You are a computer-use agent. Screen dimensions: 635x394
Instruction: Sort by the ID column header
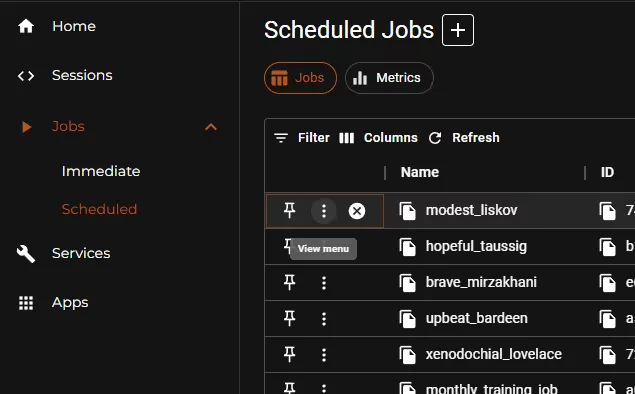coord(607,173)
